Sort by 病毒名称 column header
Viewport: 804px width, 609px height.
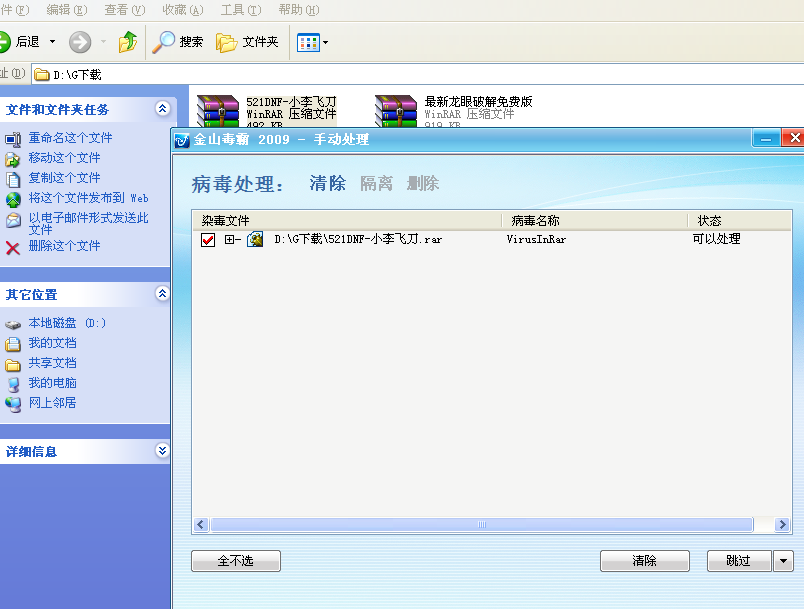(594, 220)
